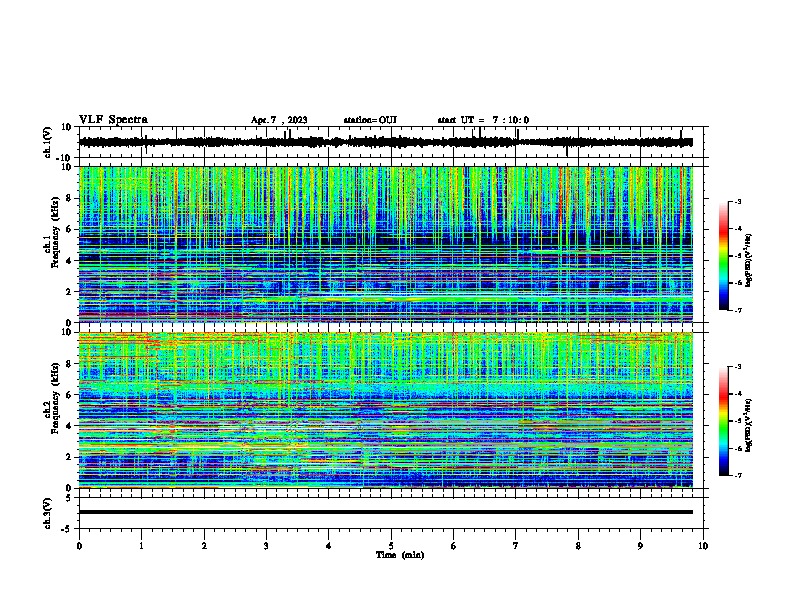This screenshot has height=612, width=792.
Task: Click the ch.1 color bar log(PSD) label
Action: pos(749,261)
